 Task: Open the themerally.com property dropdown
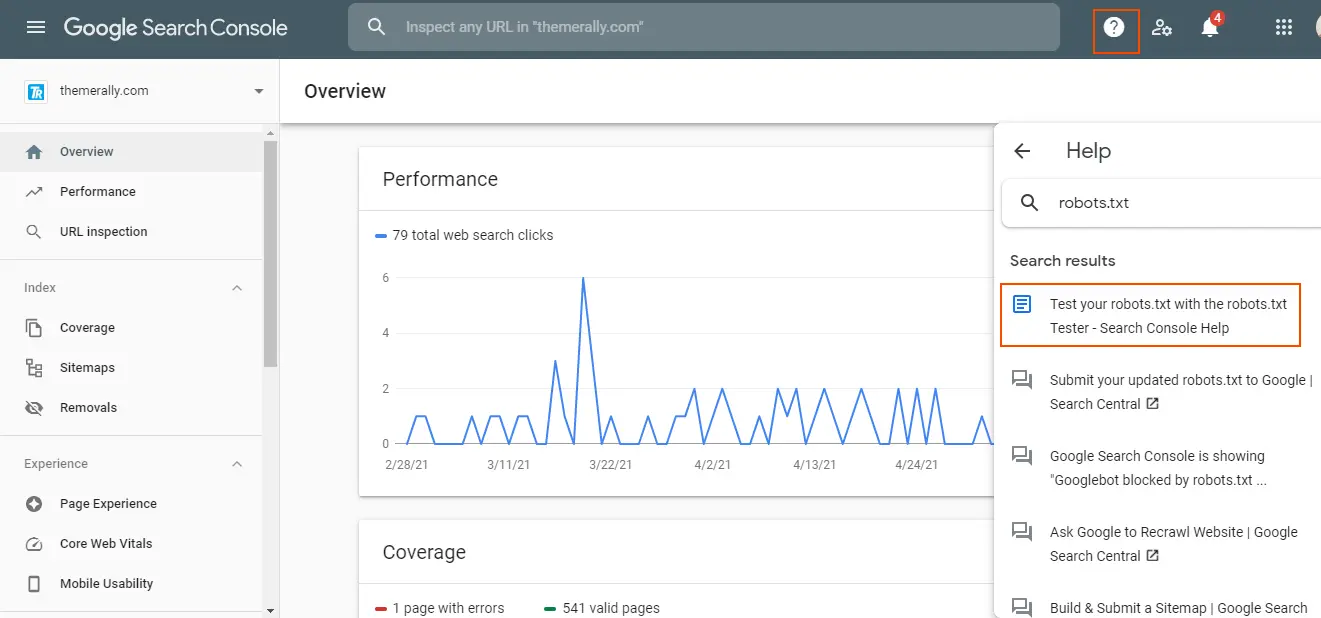259,91
